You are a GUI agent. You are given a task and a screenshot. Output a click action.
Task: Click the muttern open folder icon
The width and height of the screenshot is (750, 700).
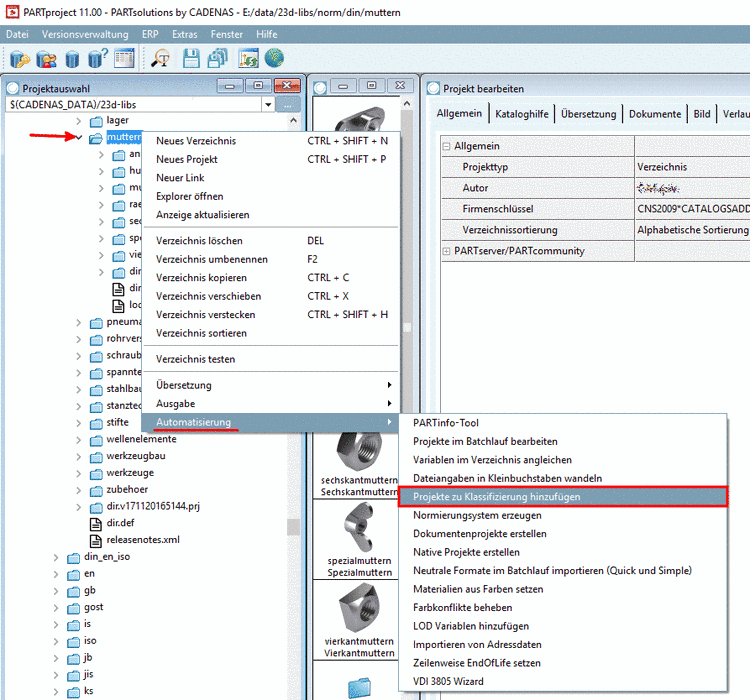tap(96, 138)
